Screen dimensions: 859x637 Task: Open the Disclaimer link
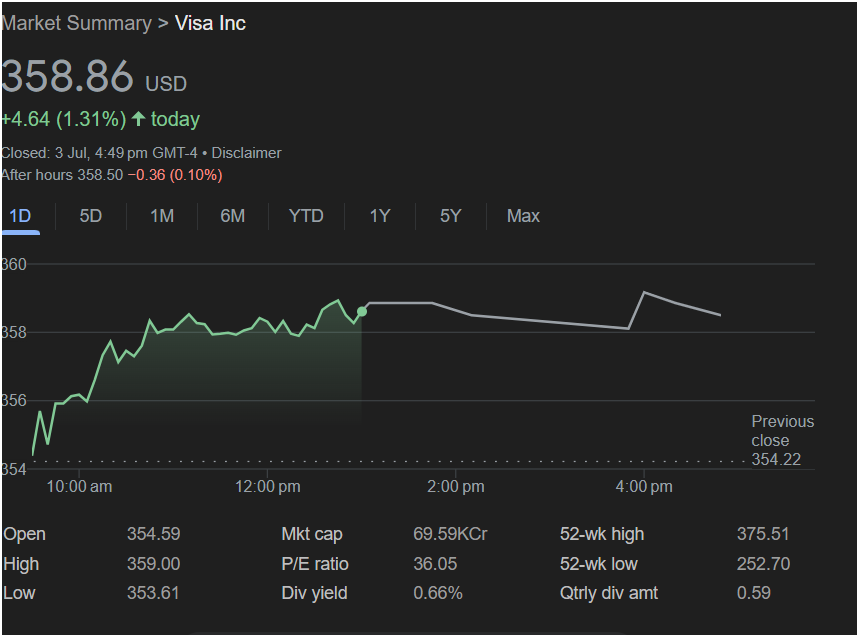click(247, 153)
